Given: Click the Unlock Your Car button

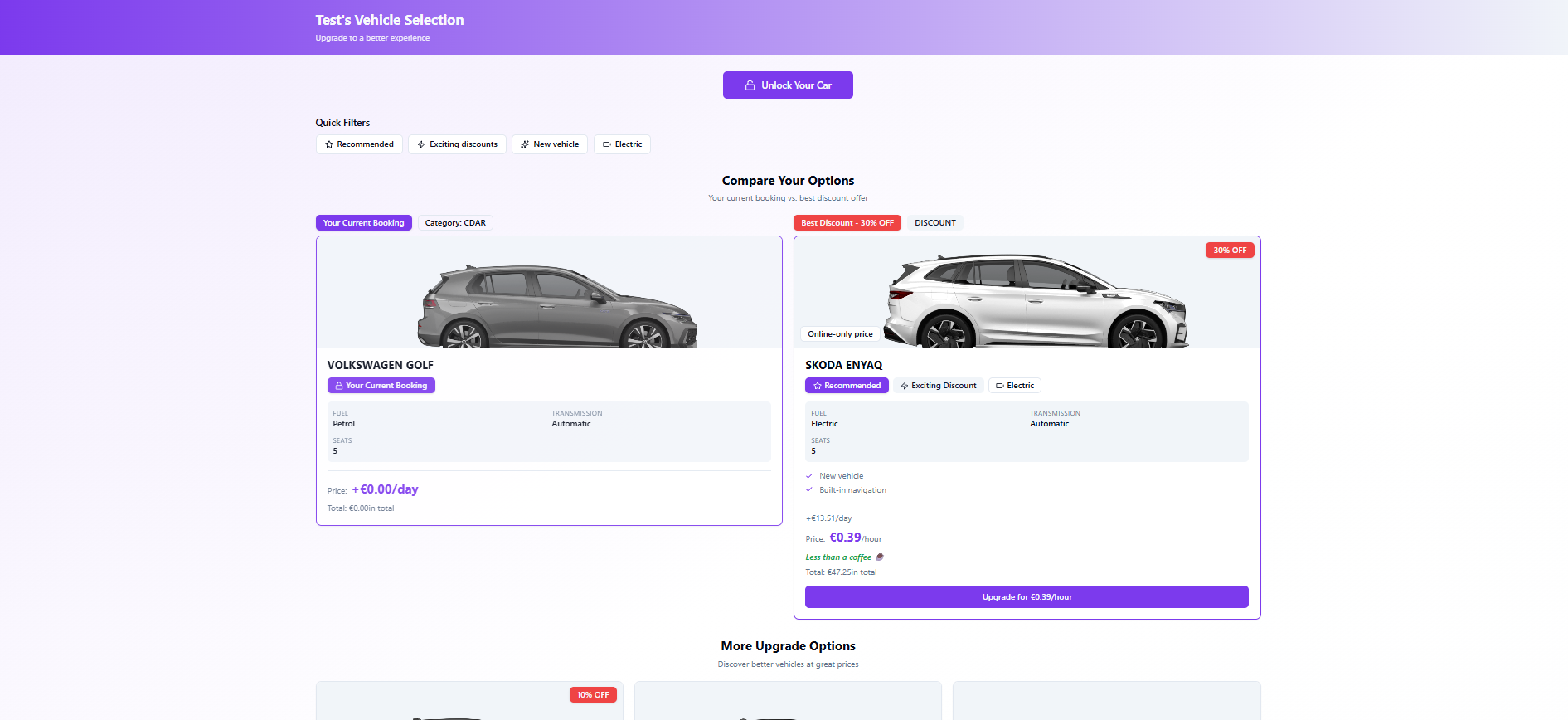Looking at the screenshot, I should 788,85.
